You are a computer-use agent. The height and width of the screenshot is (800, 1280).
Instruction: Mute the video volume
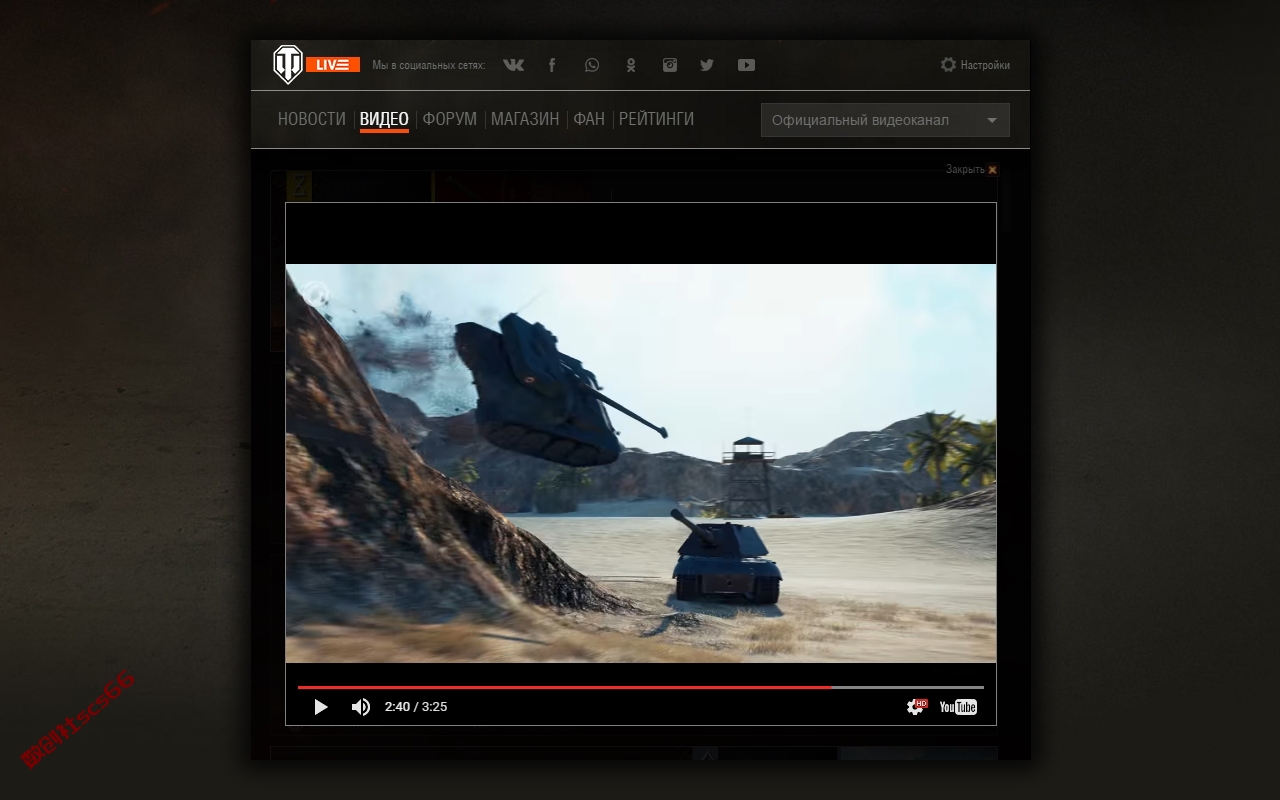[x=361, y=707]
